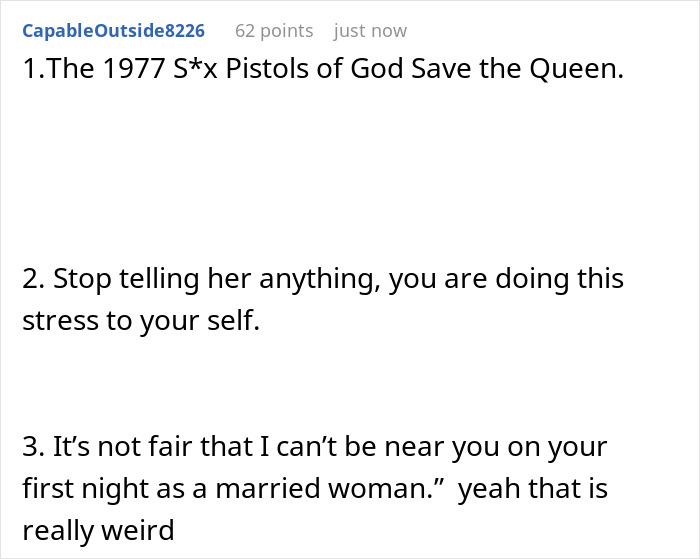Click the words 'God Save the Queen'
The image size is (700, 559).
pos(487,69)
